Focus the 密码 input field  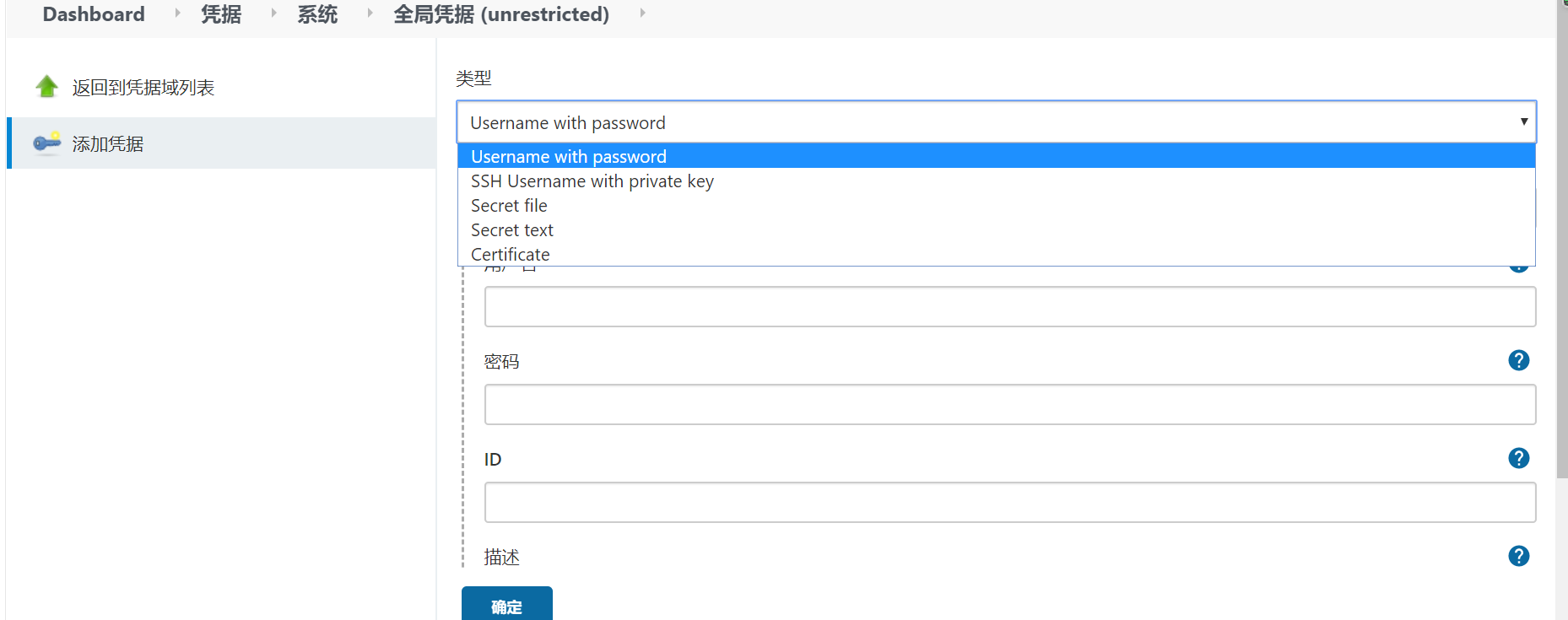tap(1010, 405)
